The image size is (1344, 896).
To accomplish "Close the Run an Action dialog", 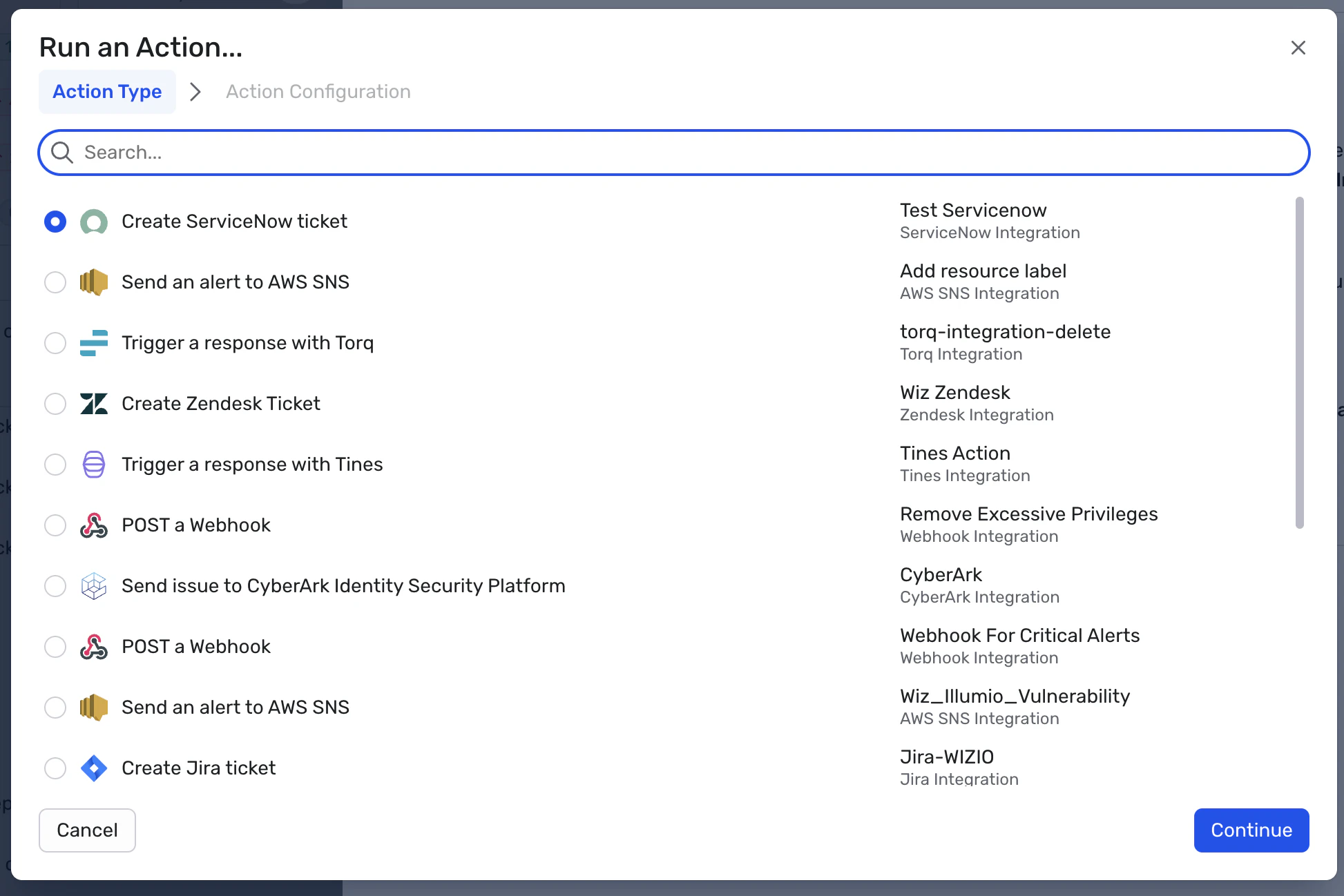I will (1298, 48).
